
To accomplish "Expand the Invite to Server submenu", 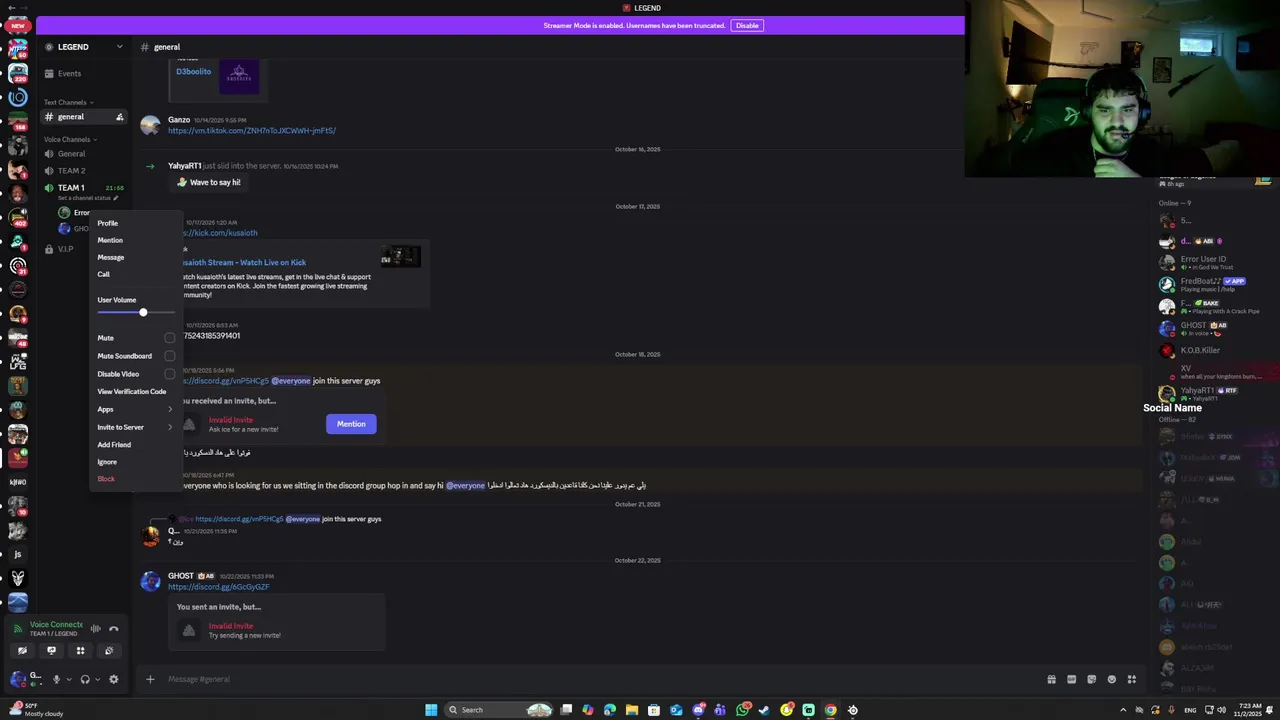I will [136, 427].
